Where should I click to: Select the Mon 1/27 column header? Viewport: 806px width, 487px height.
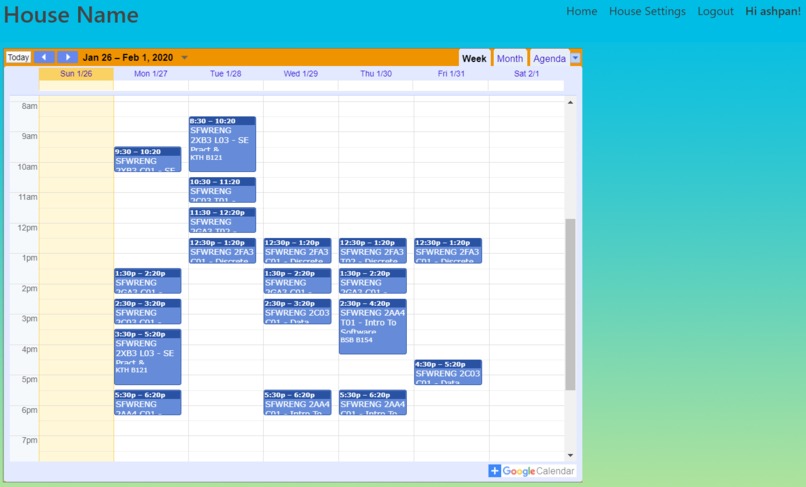151,74
